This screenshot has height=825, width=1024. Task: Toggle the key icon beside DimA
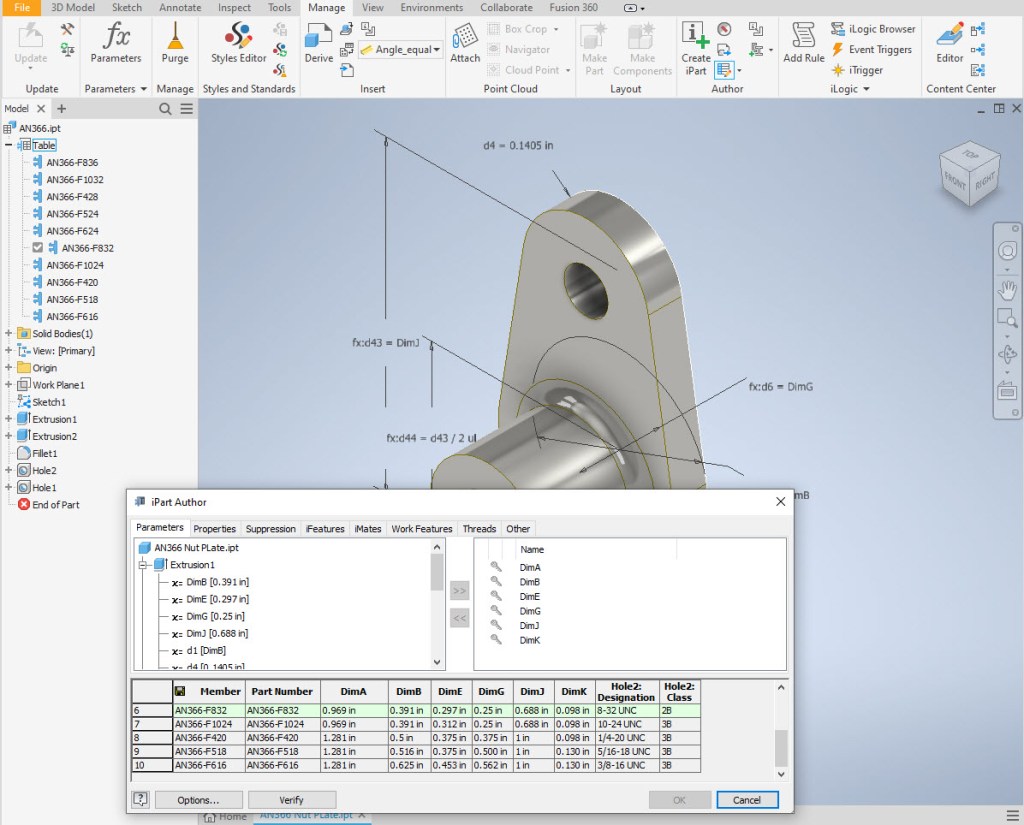tap(497, 566)
